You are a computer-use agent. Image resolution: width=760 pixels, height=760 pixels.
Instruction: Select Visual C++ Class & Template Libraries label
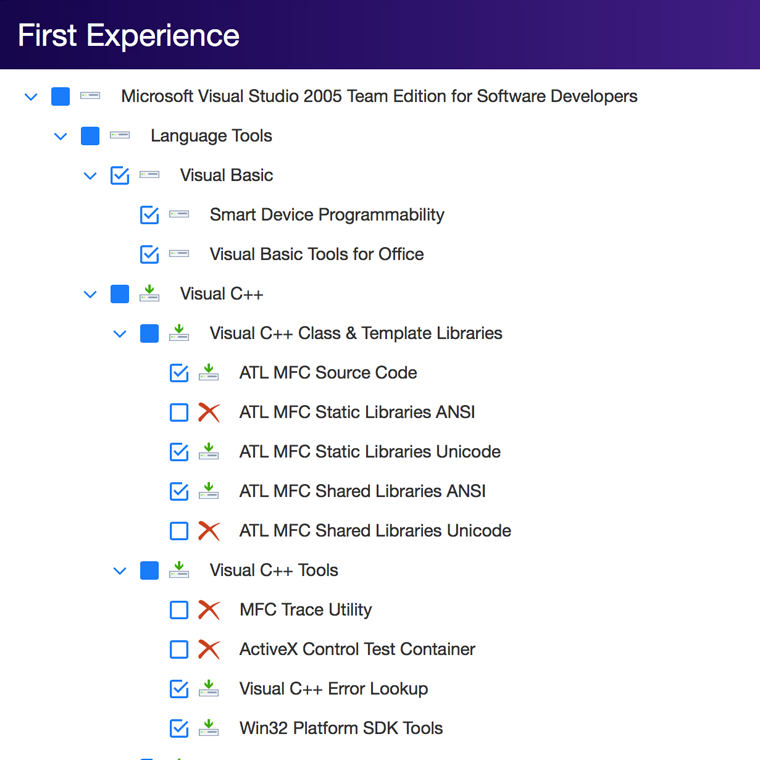356,333
